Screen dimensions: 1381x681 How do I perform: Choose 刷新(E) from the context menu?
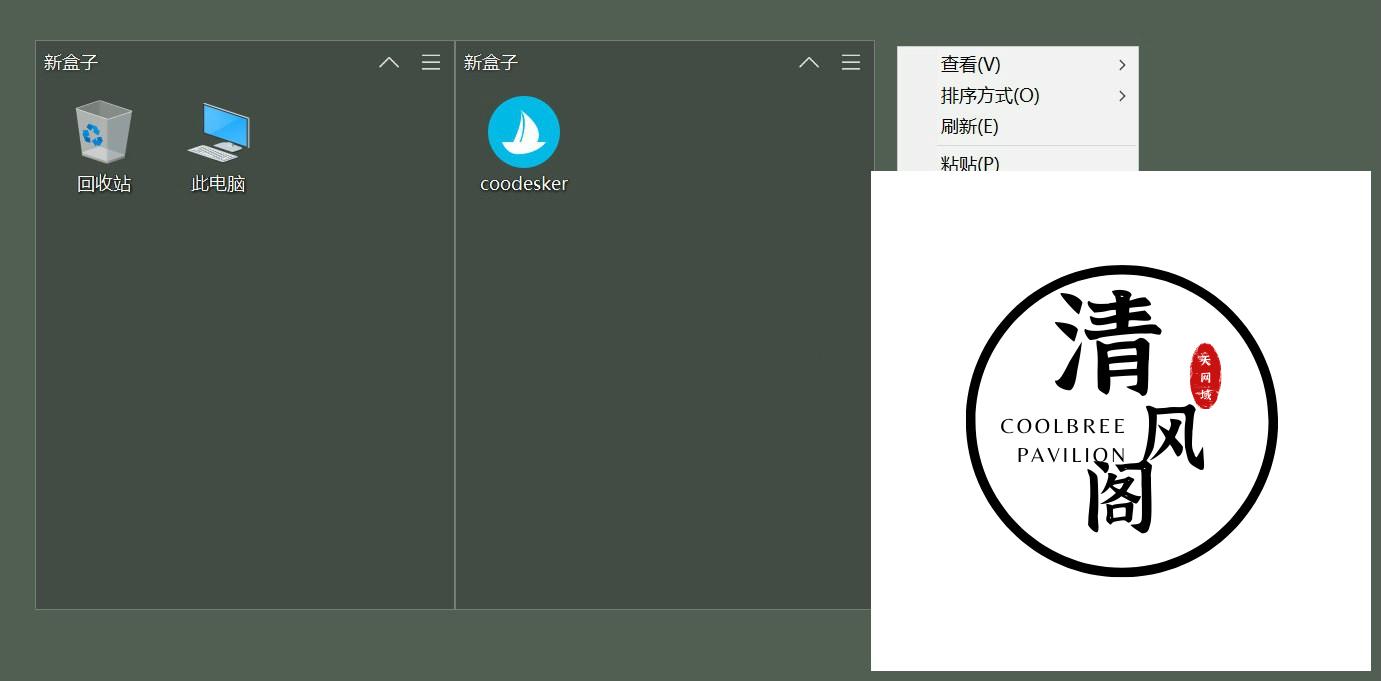1018,127
